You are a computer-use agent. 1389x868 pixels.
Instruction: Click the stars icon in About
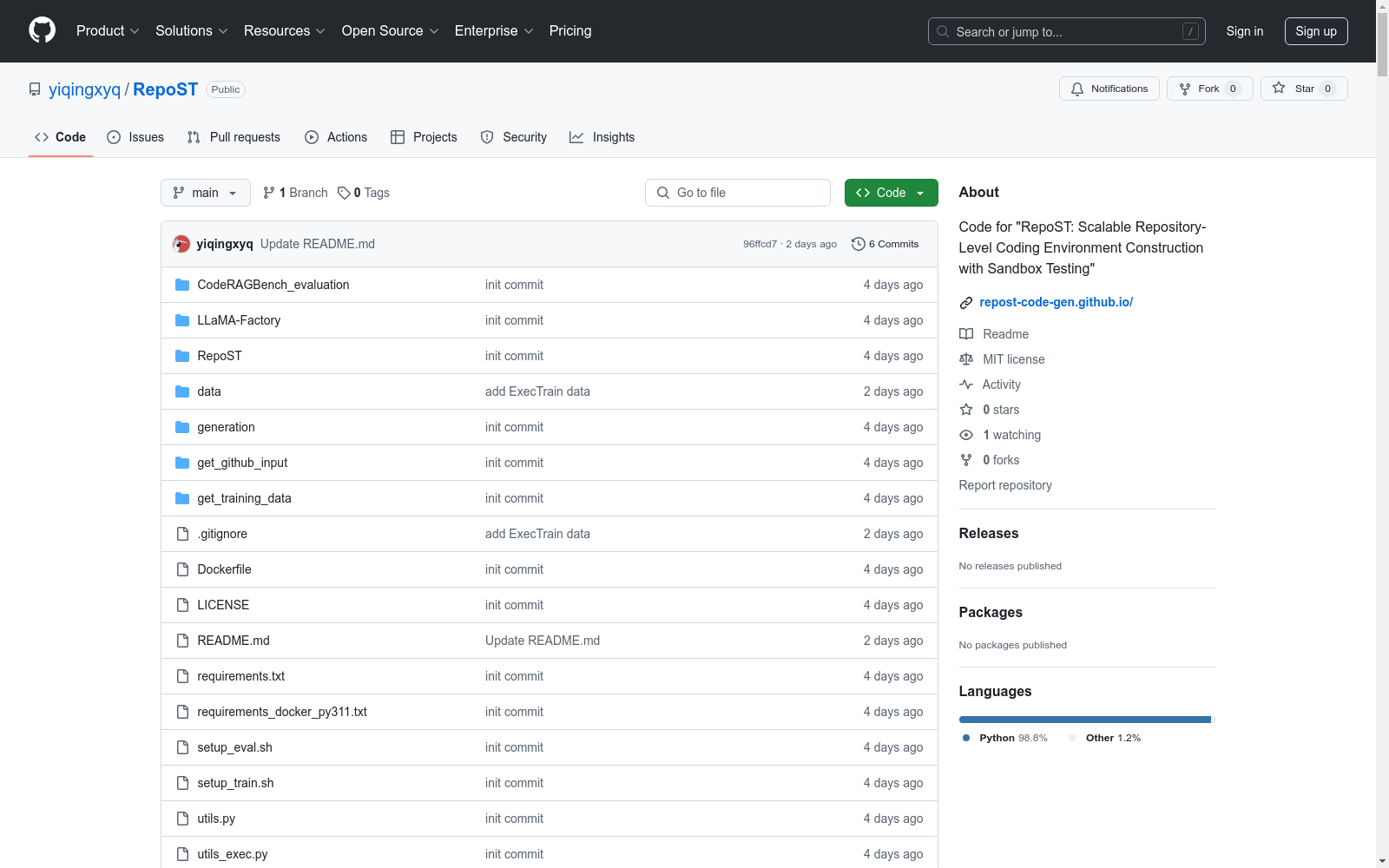pyautogui.click(x=966, y=410)
